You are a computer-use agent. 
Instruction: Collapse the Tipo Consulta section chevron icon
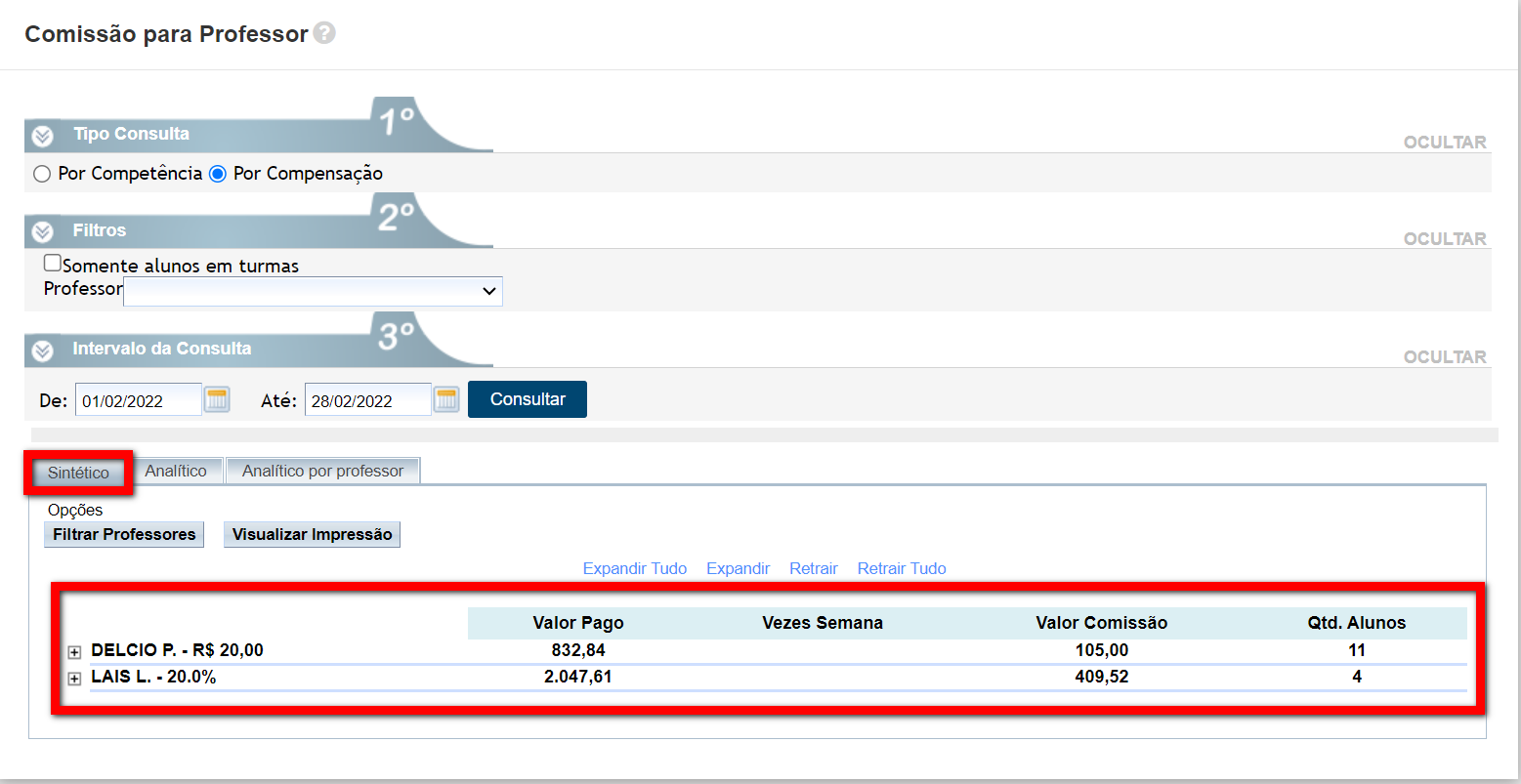(x=42, y=136)
